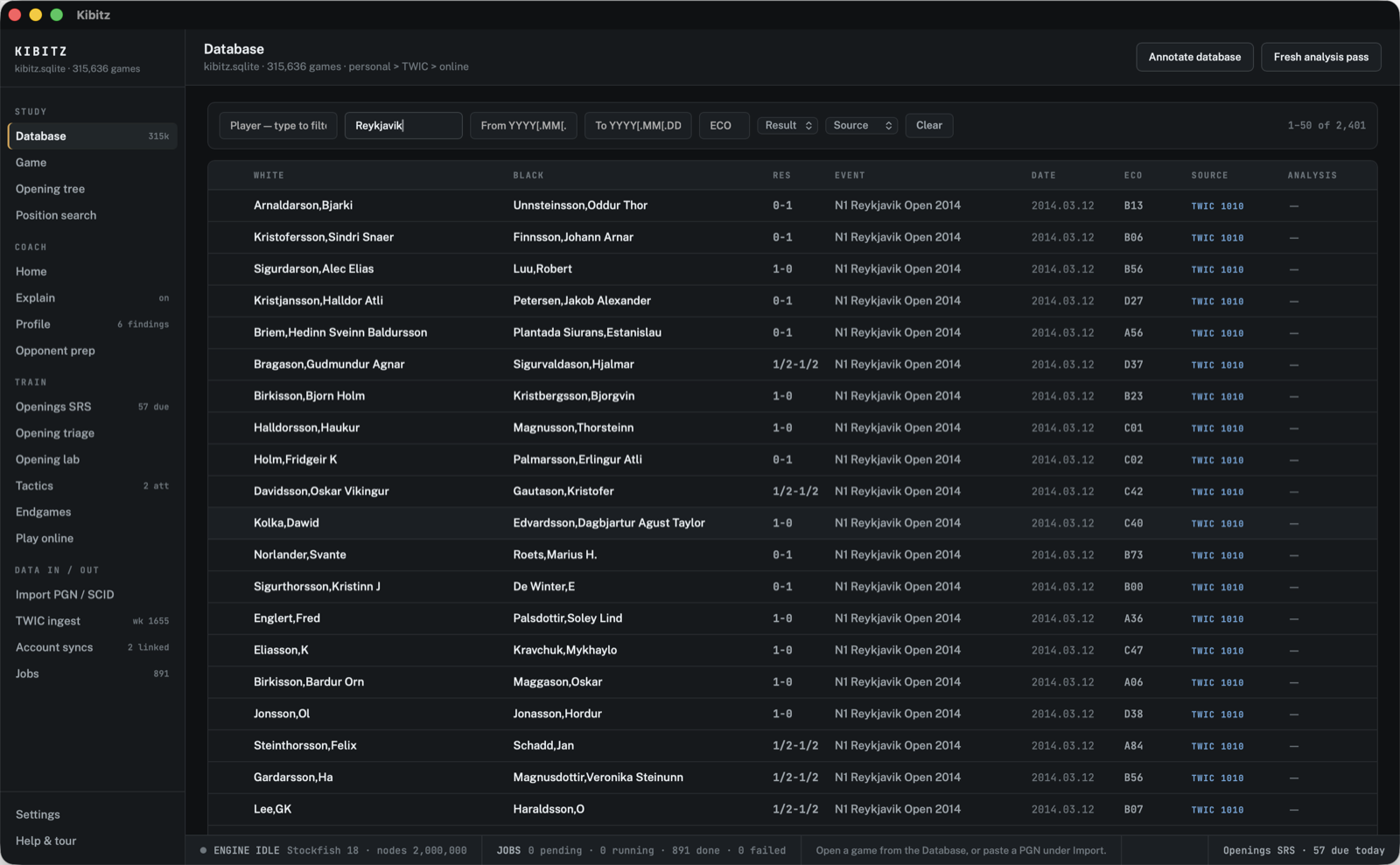
Task: Open game by Kristofersson,Sindri Snaer
Action: click(792, 237)
